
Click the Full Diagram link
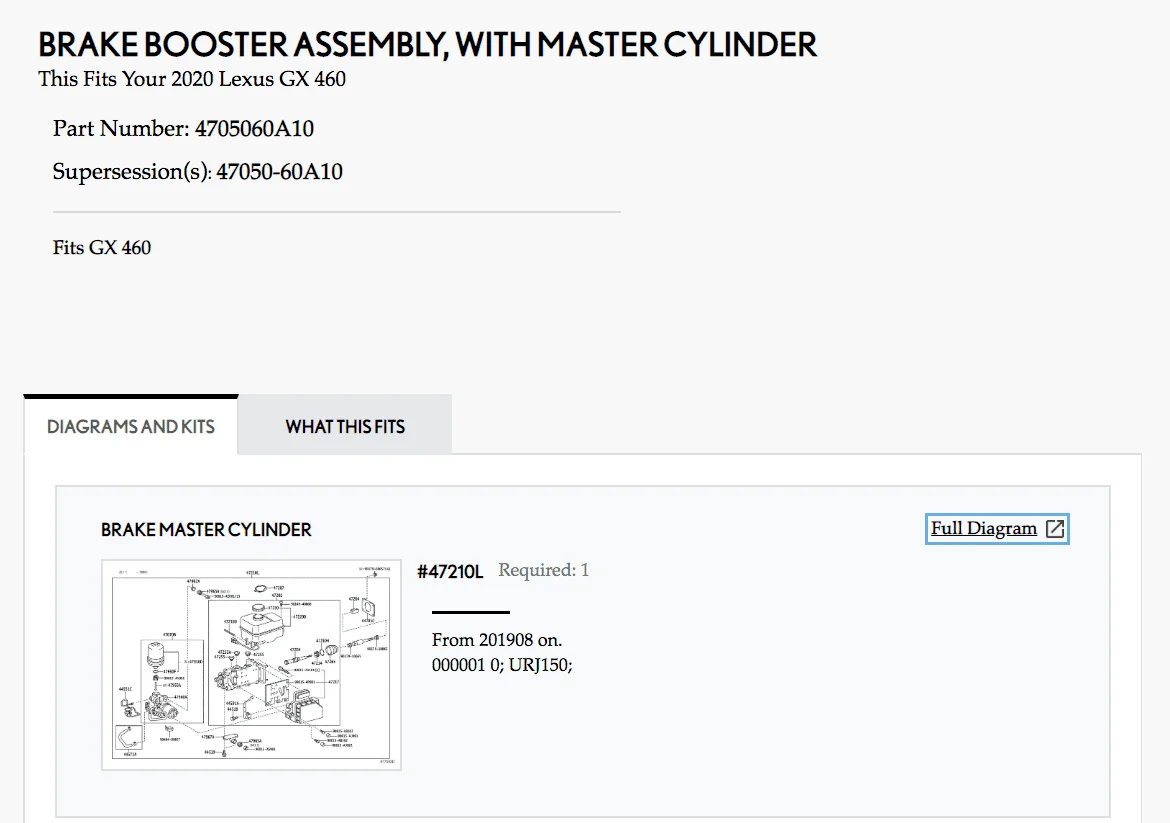click(983, 529)
